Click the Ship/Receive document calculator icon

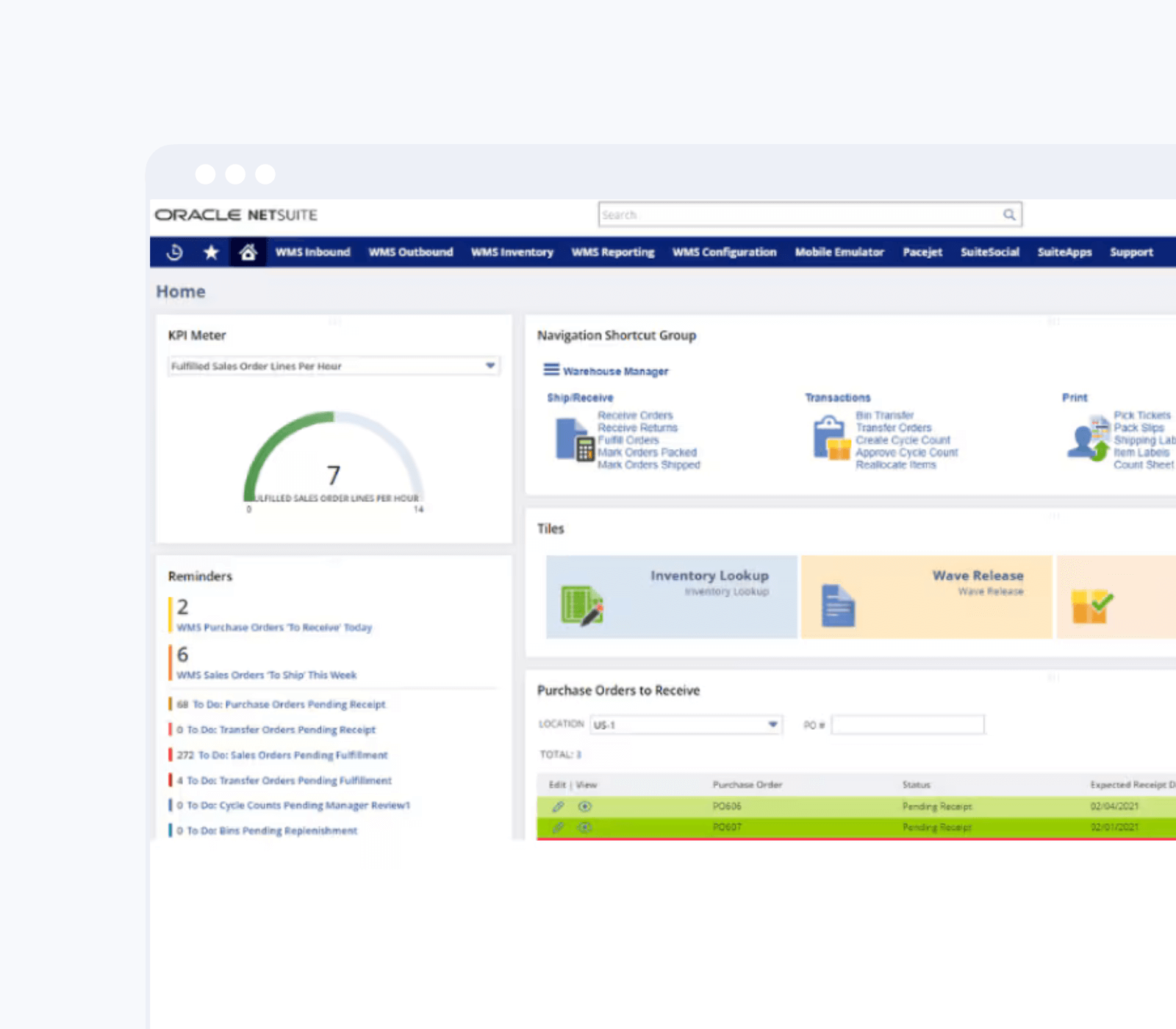574,440
